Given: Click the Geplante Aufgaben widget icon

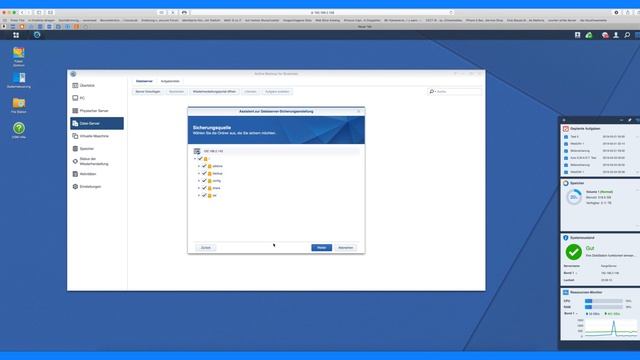Looking at the screenshot, I should 566,129.
